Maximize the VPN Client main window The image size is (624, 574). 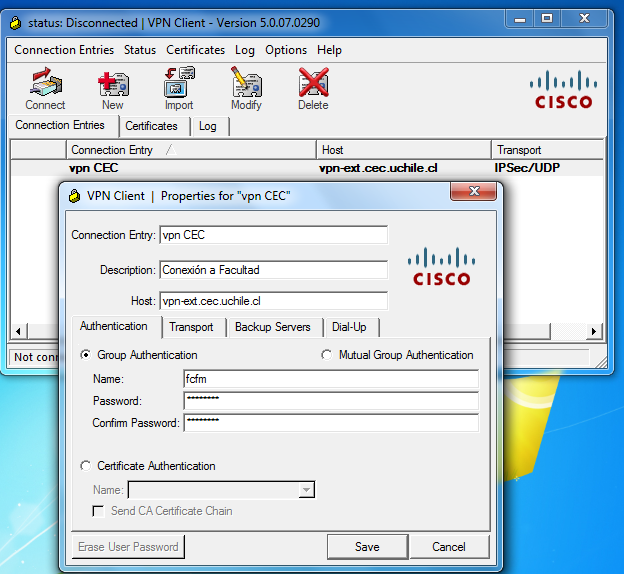(547, 19)
